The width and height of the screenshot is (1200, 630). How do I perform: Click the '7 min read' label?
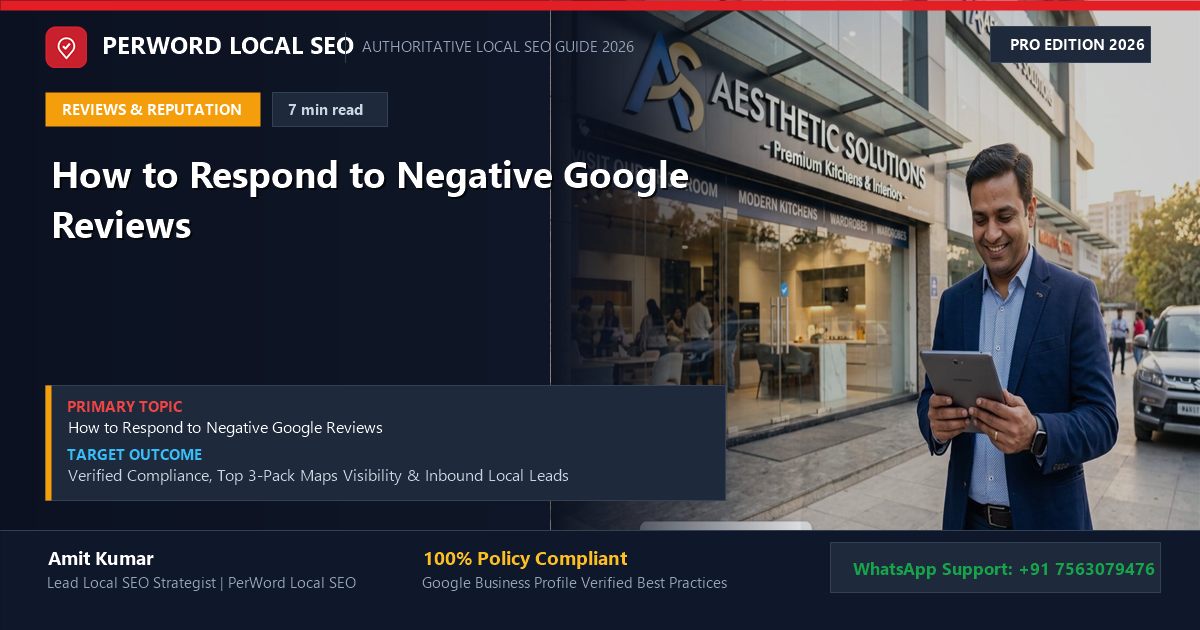tap(329, 110)
